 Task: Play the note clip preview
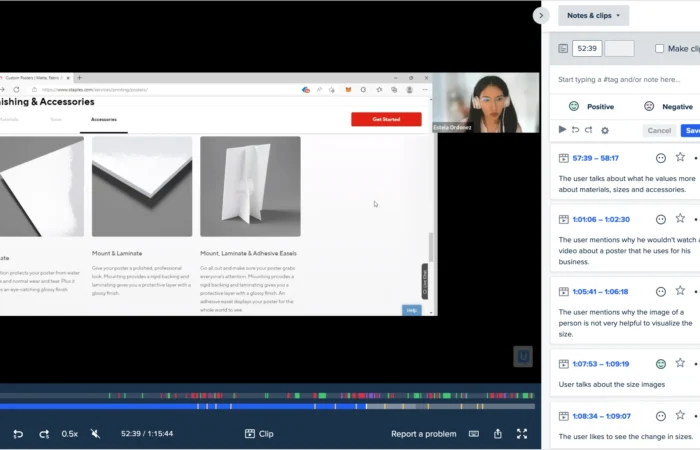pos(562,130)
